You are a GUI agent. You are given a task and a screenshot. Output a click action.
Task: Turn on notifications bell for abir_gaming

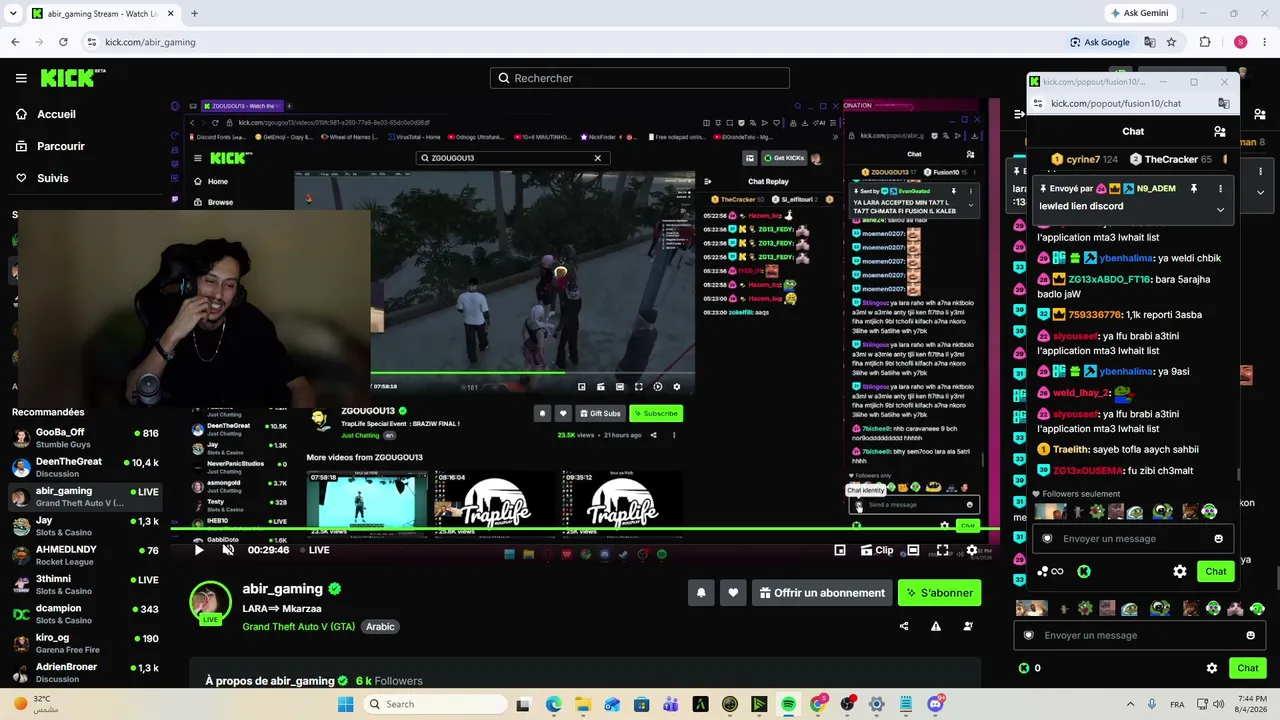701,593
